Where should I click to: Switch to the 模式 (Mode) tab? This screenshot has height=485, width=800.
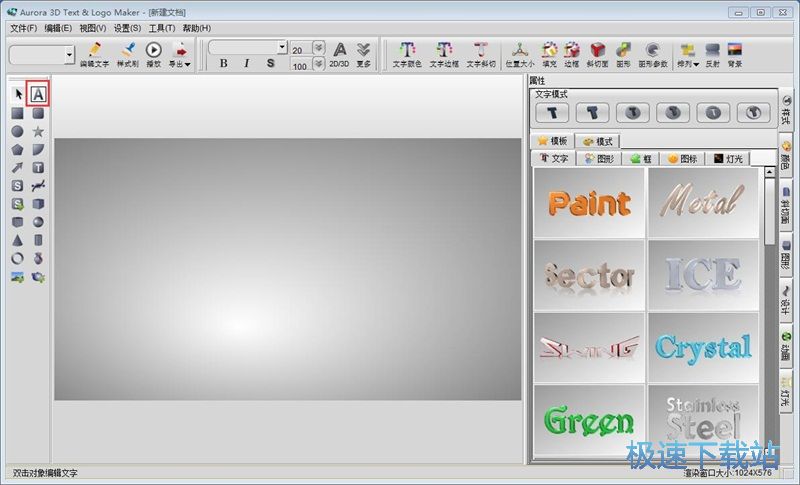597,141
